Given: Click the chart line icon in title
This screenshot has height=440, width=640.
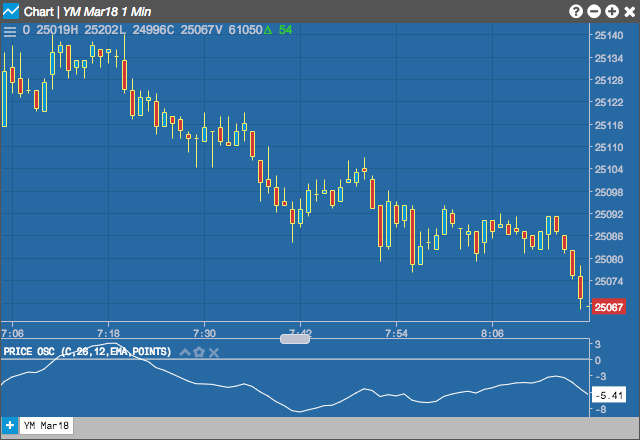Looking at the screenshot, I should (x=11, y=11).
